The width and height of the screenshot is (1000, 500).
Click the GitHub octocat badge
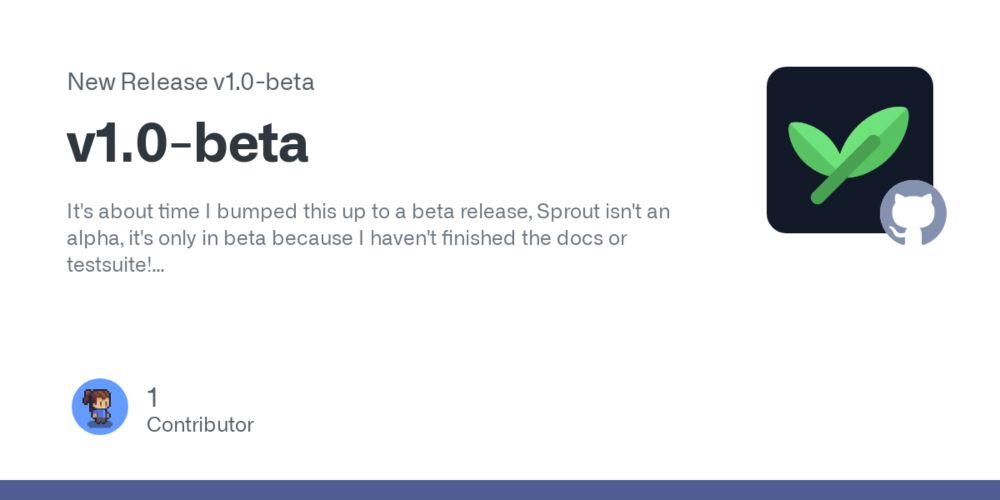913,213
